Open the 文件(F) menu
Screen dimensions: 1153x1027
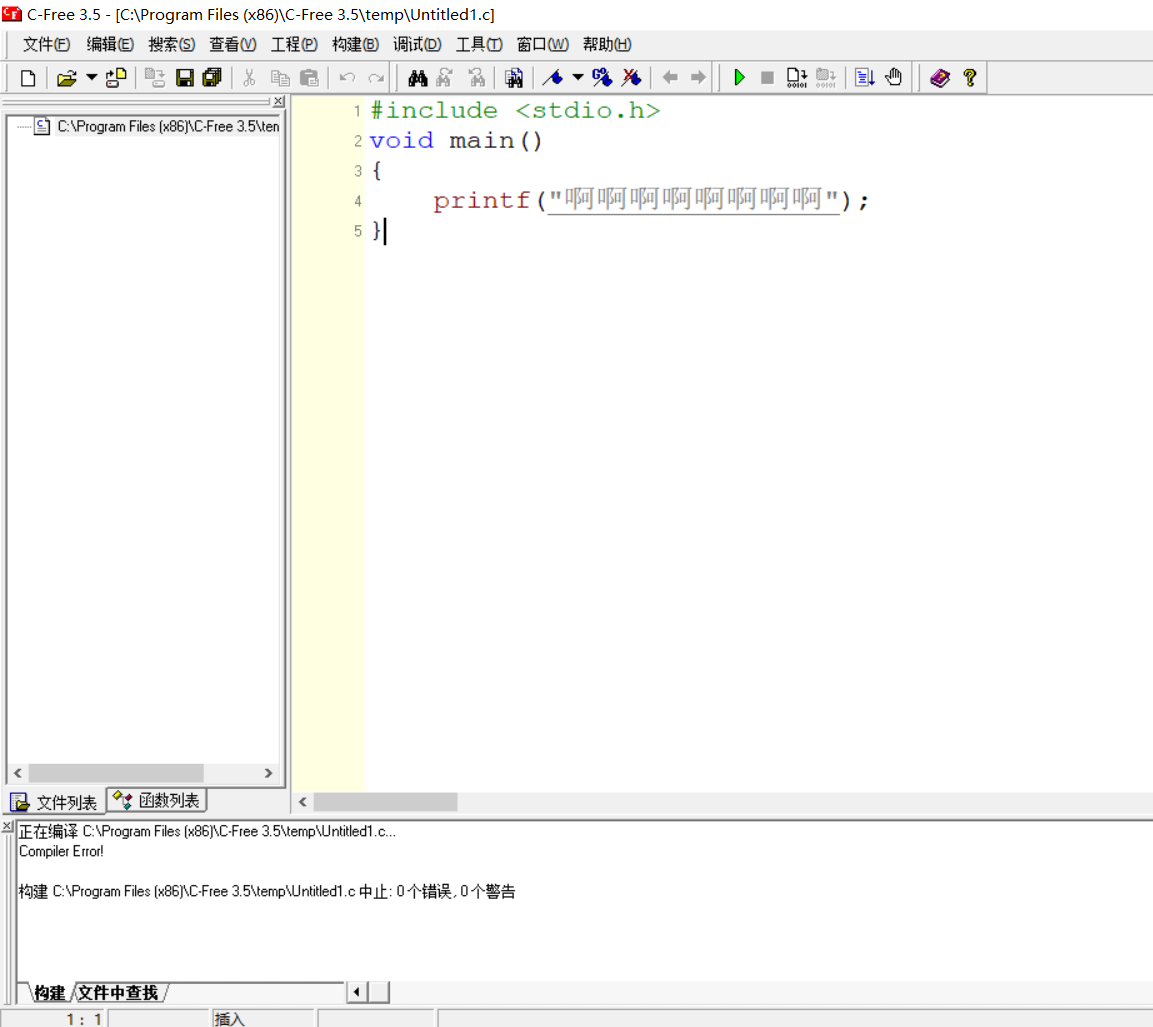coord(46,45)
